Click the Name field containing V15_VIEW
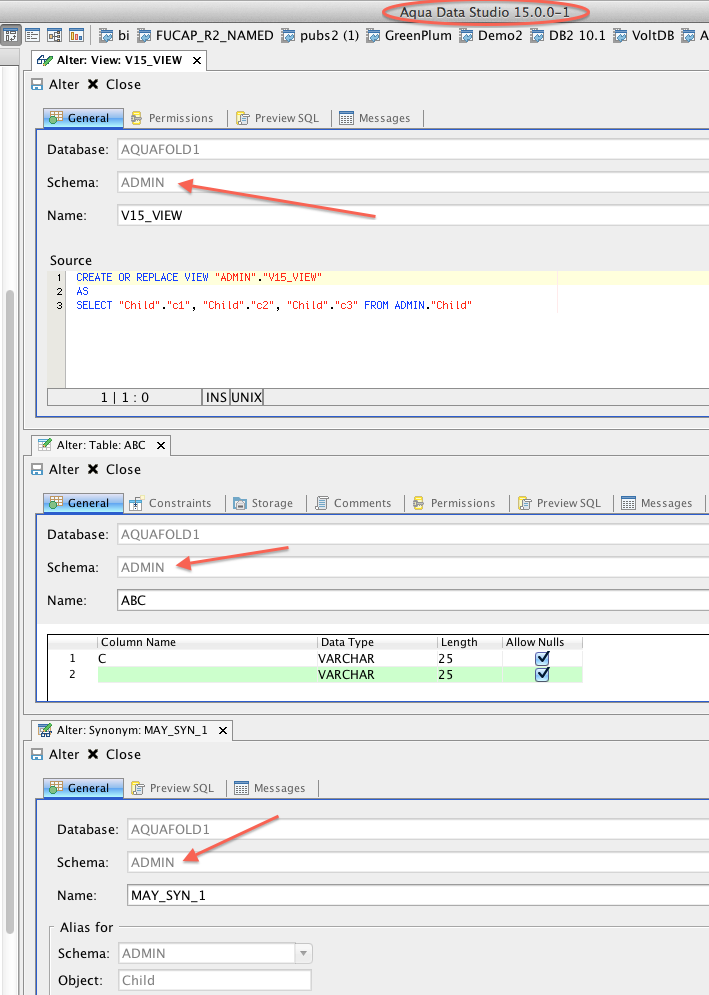Screen dimensions: 709x995 click(413, 215)
